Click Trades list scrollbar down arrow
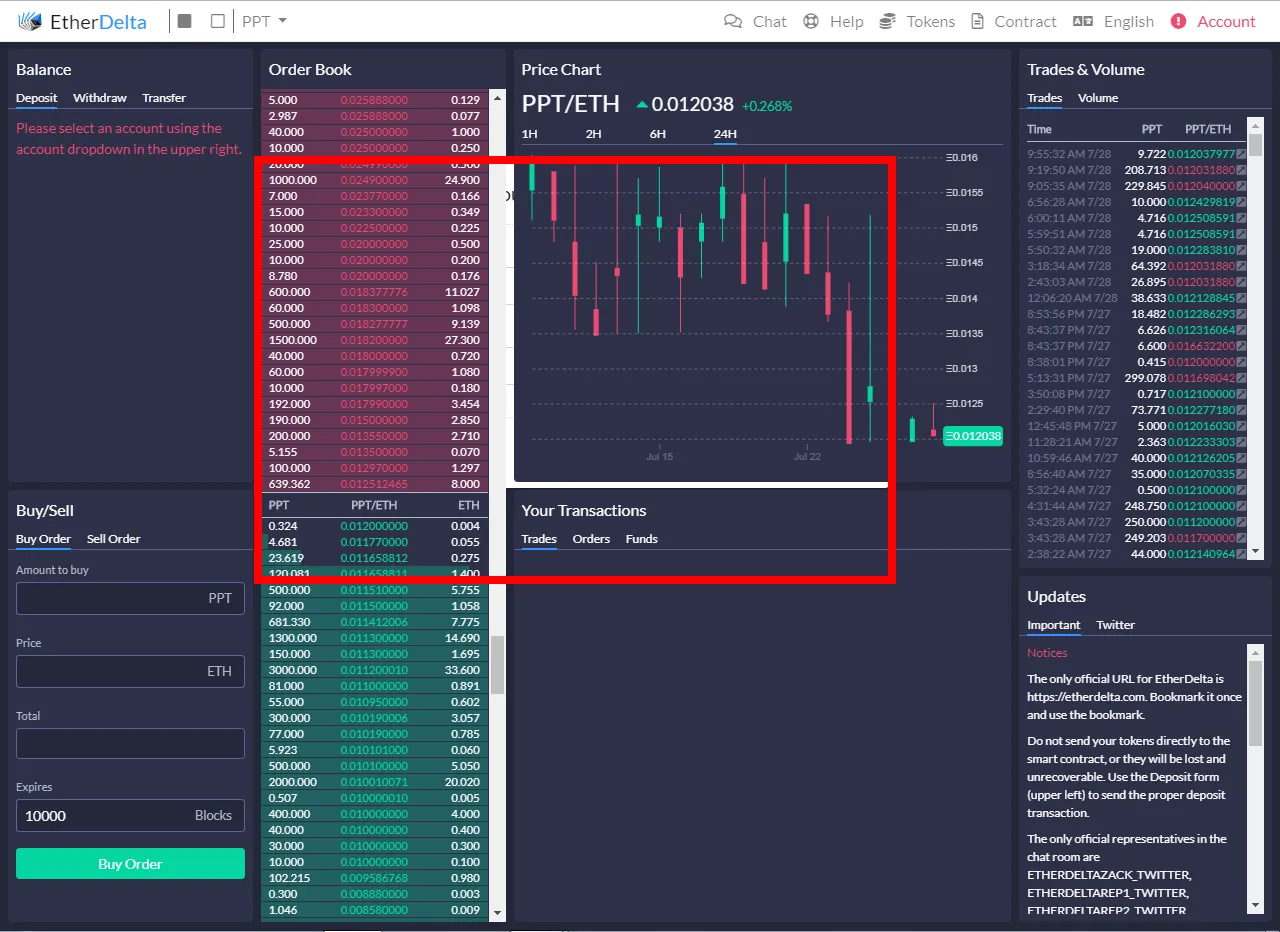Viewport: 1280px width, 932px height. coord(1255,551)
